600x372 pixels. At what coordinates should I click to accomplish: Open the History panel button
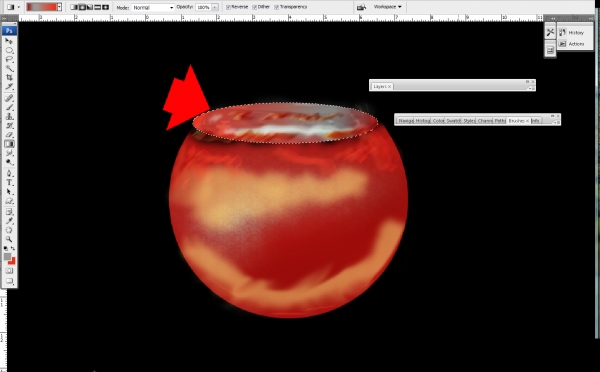click(x=572, y=33)
